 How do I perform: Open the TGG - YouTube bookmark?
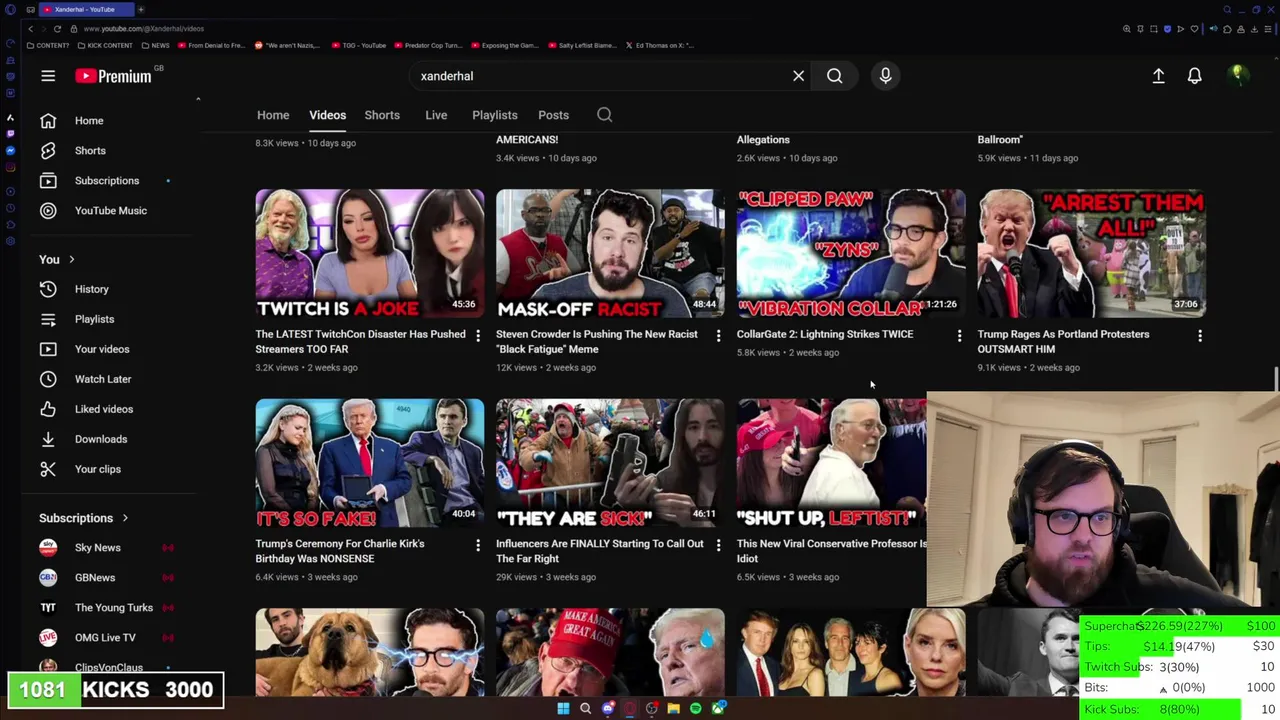point(358,45)
